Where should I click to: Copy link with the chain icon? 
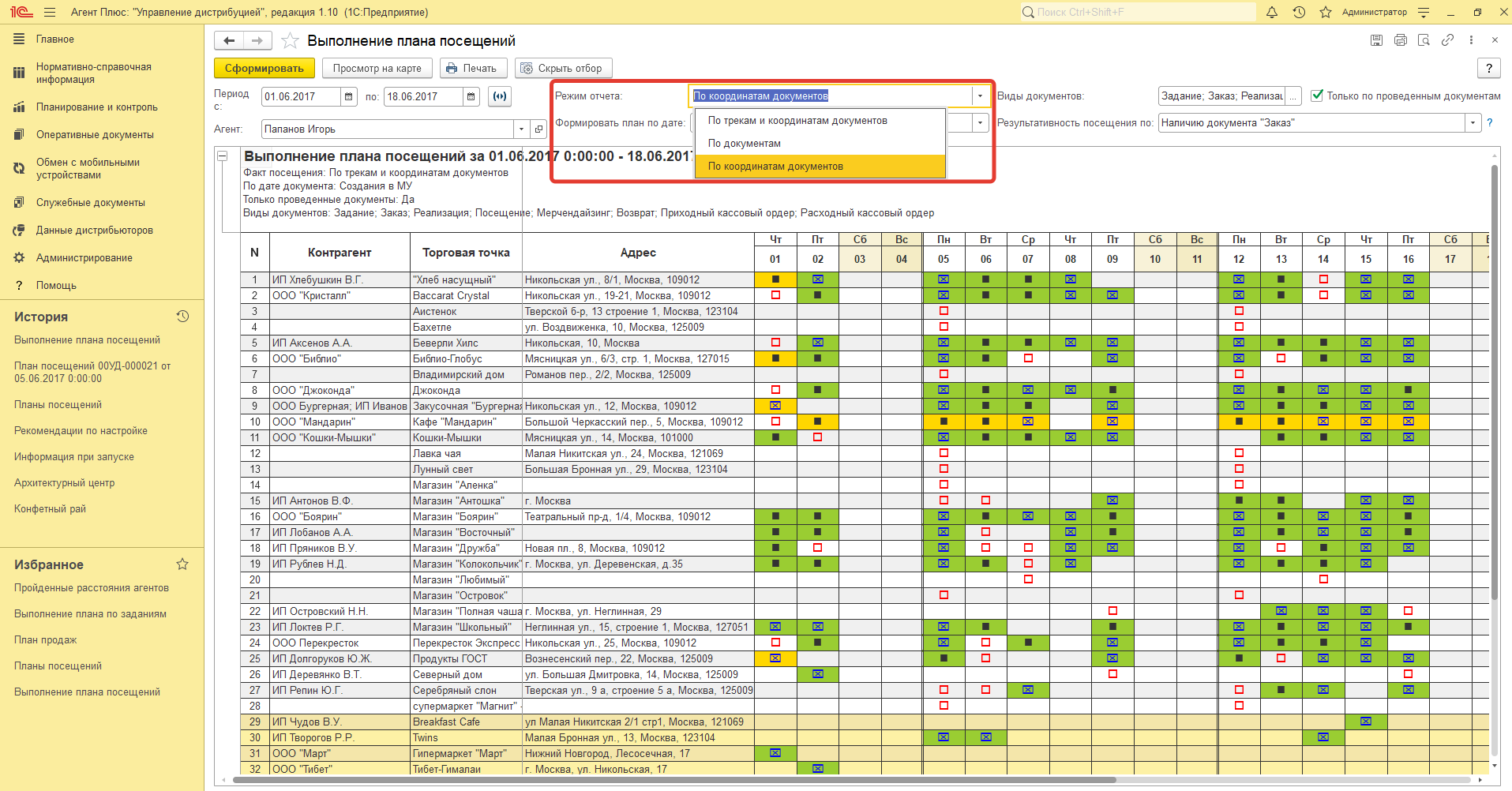(1447, 40)
